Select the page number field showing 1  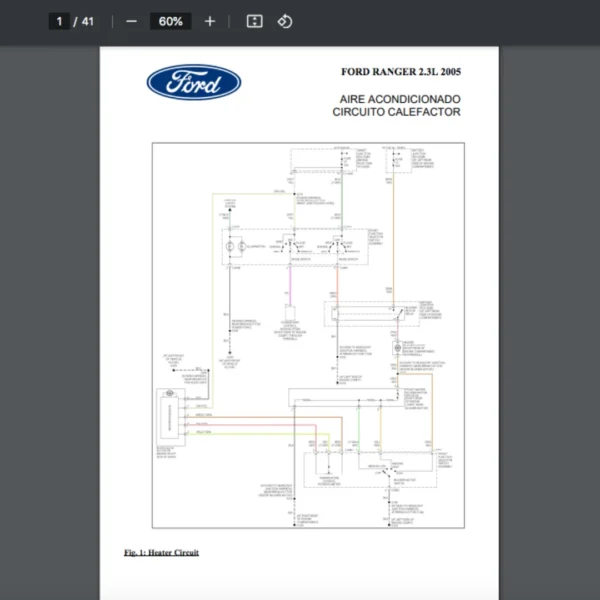tap(59, 21)
